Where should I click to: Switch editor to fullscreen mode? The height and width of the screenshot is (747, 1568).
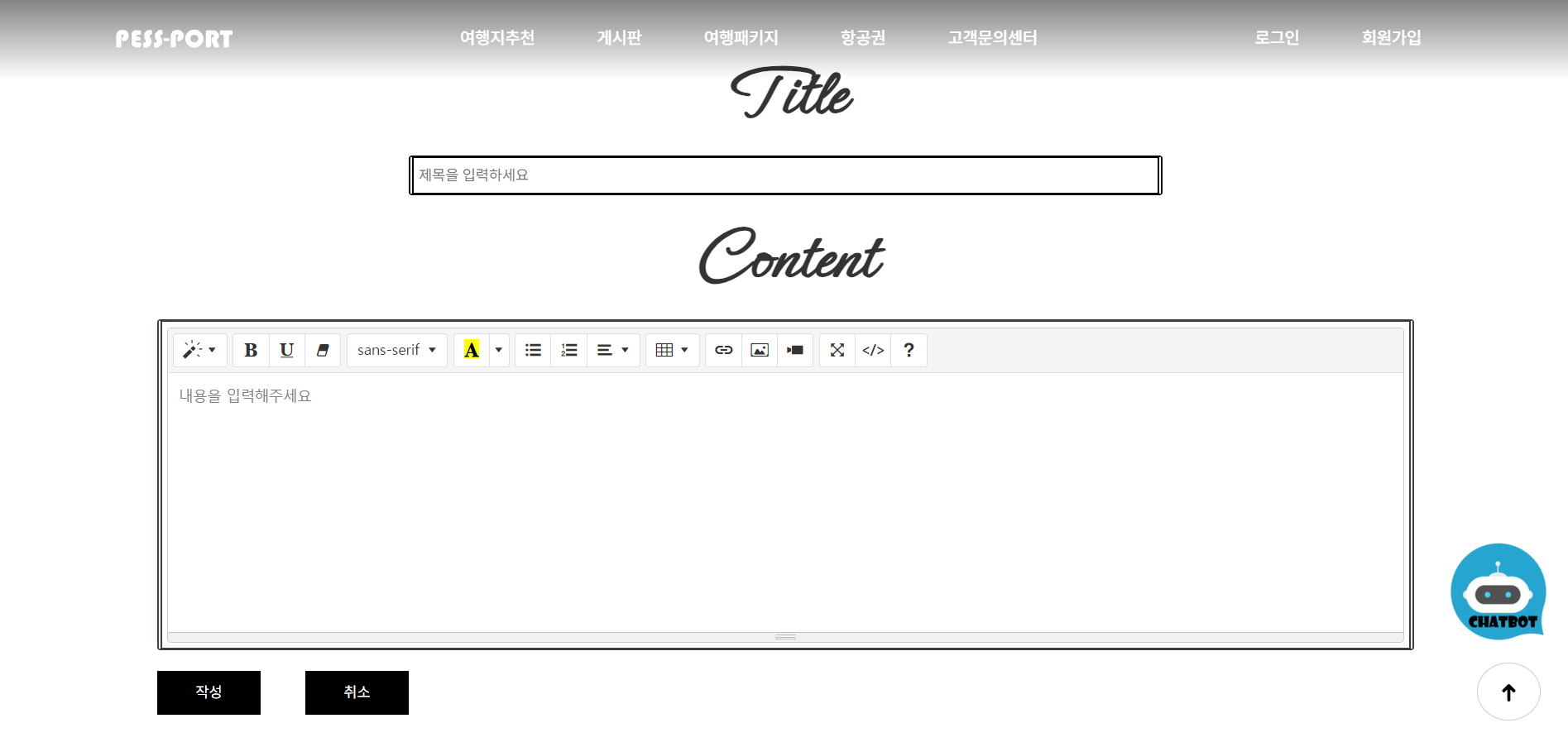click(837, 350)
